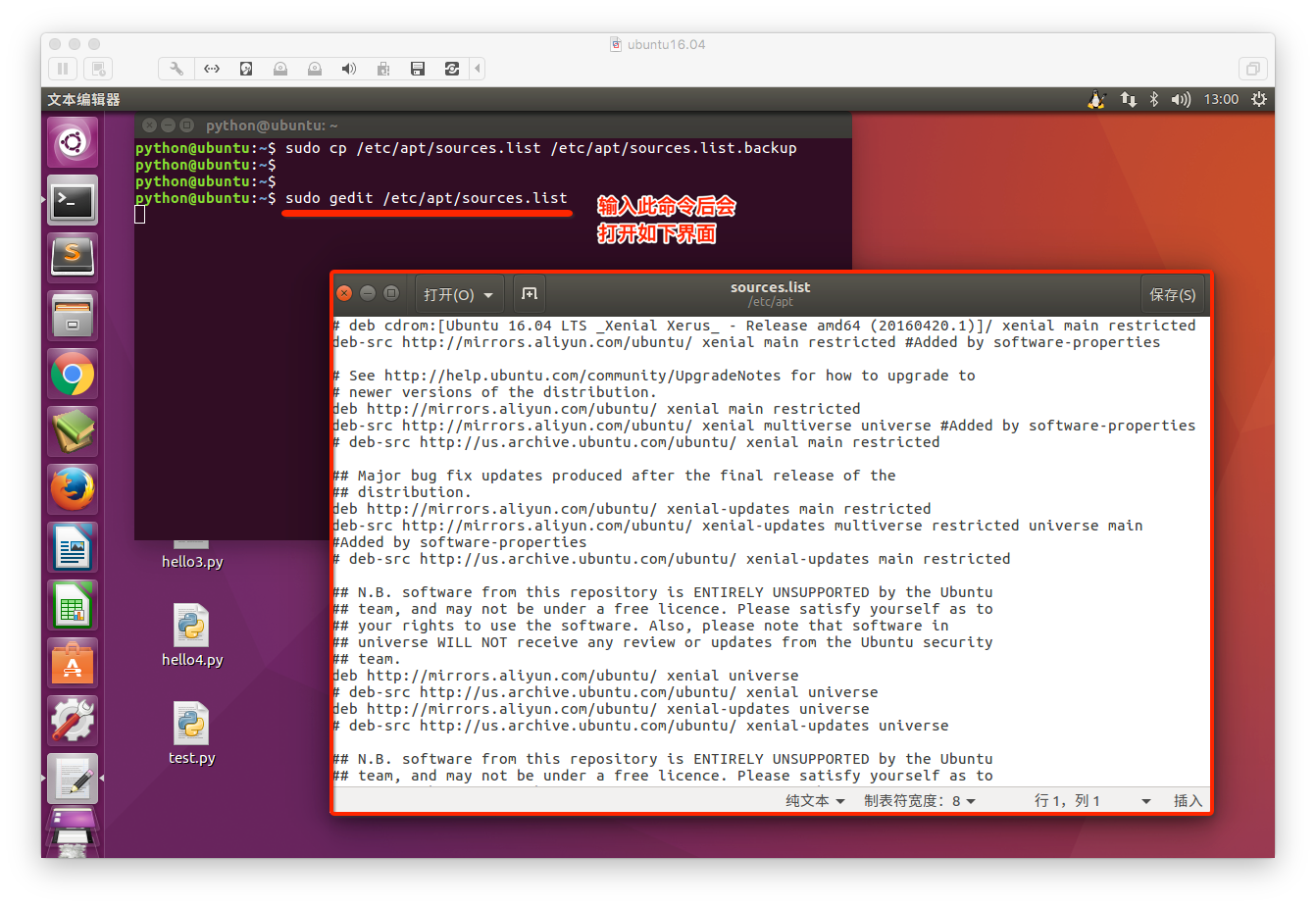Open LibreOffice Calc from the launcher
1316x907 pixels.
pos(73,605)
